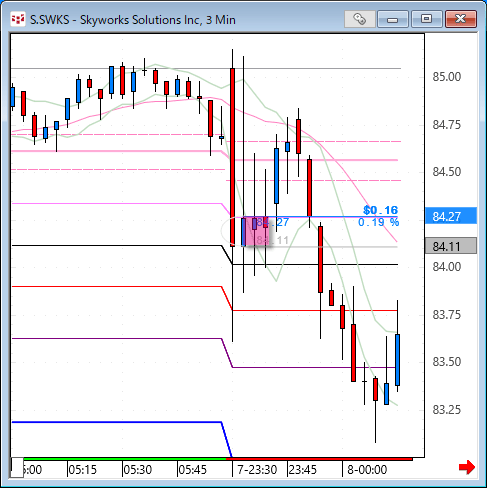Image resolution: width=487 pixels, height=488 pixels.
Task: Click the red scroll-right arrow
Action: click(x=467, y=467)
